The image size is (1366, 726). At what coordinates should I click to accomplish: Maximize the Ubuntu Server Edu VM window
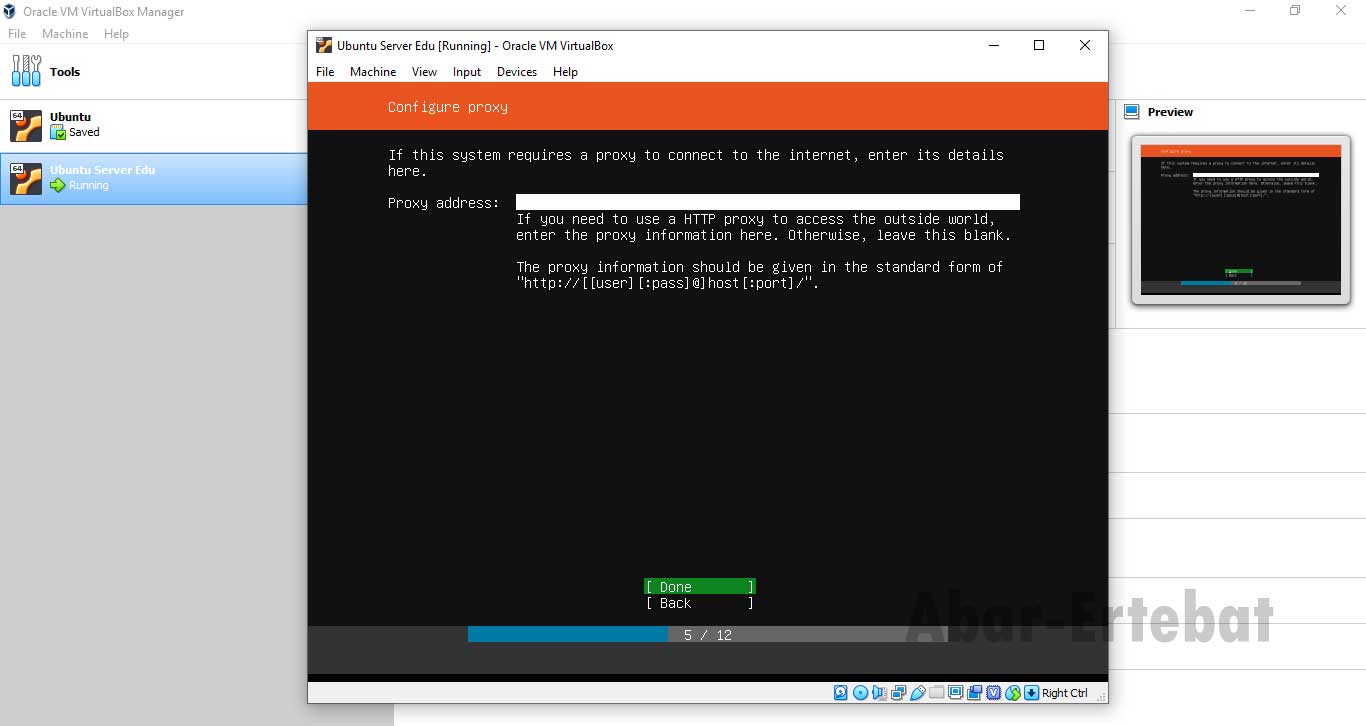pyautogui.click(x=1039, y=45)
